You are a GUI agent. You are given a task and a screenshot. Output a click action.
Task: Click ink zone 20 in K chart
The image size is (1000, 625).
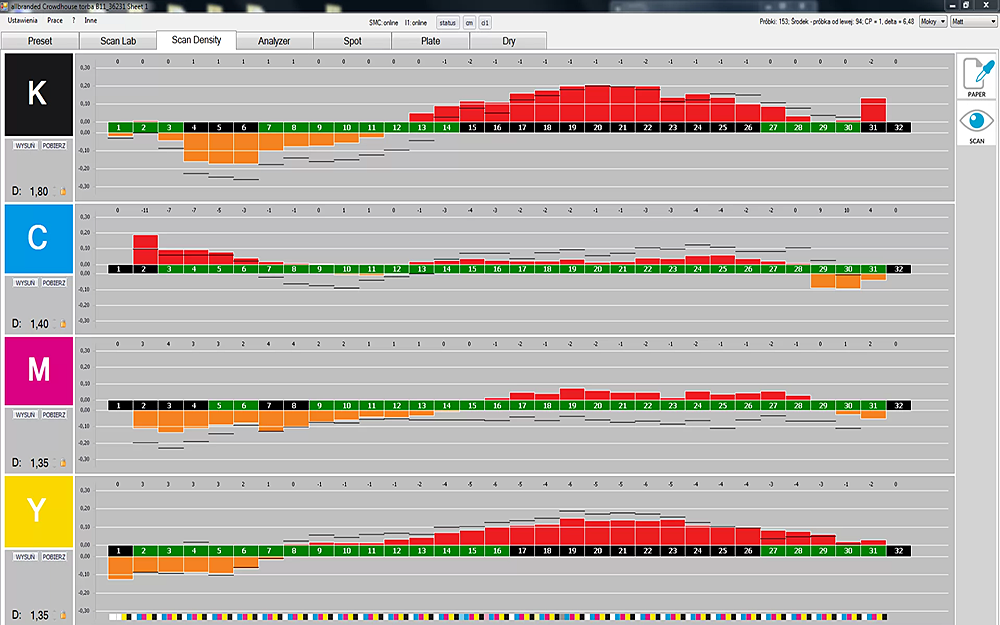tap(598, 128)
